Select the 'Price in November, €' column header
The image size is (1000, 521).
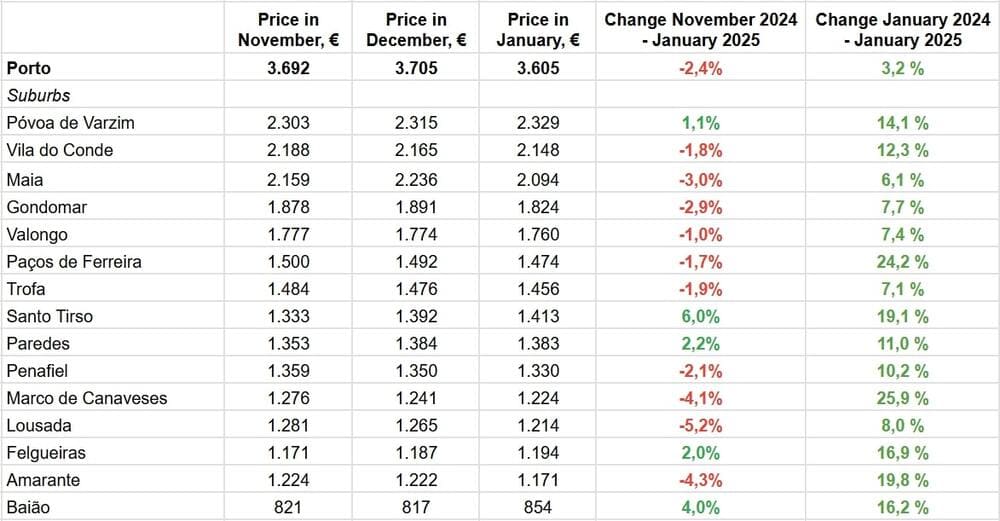[288, 30]
